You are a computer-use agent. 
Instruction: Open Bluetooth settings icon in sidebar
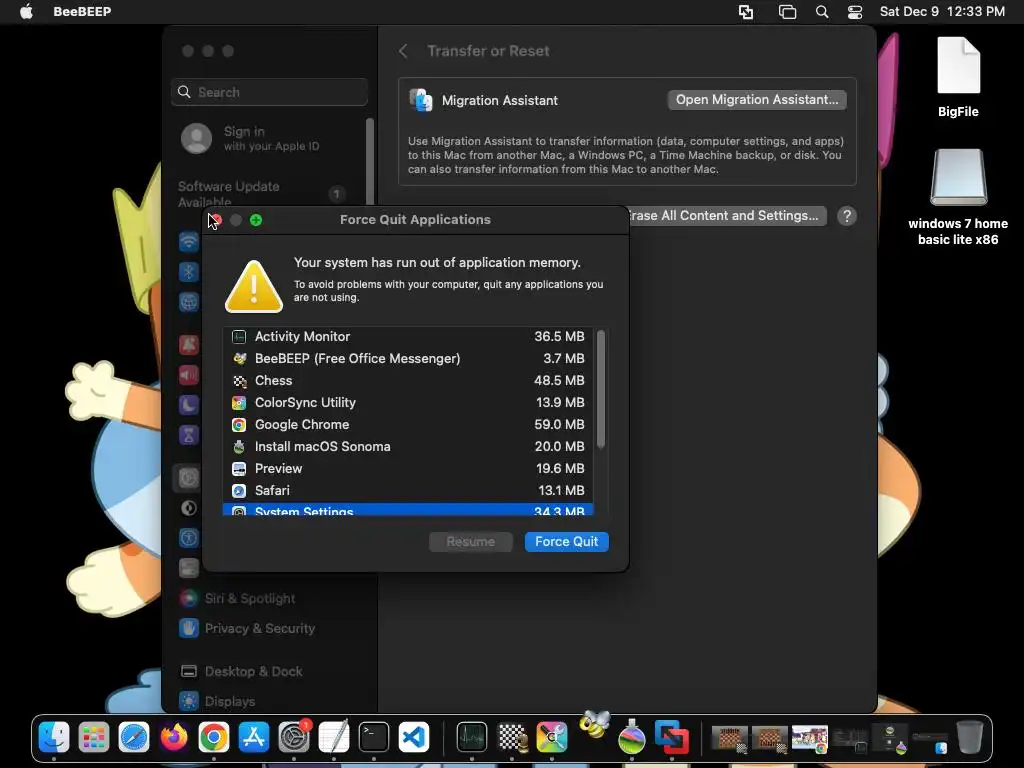click(189, 272)
